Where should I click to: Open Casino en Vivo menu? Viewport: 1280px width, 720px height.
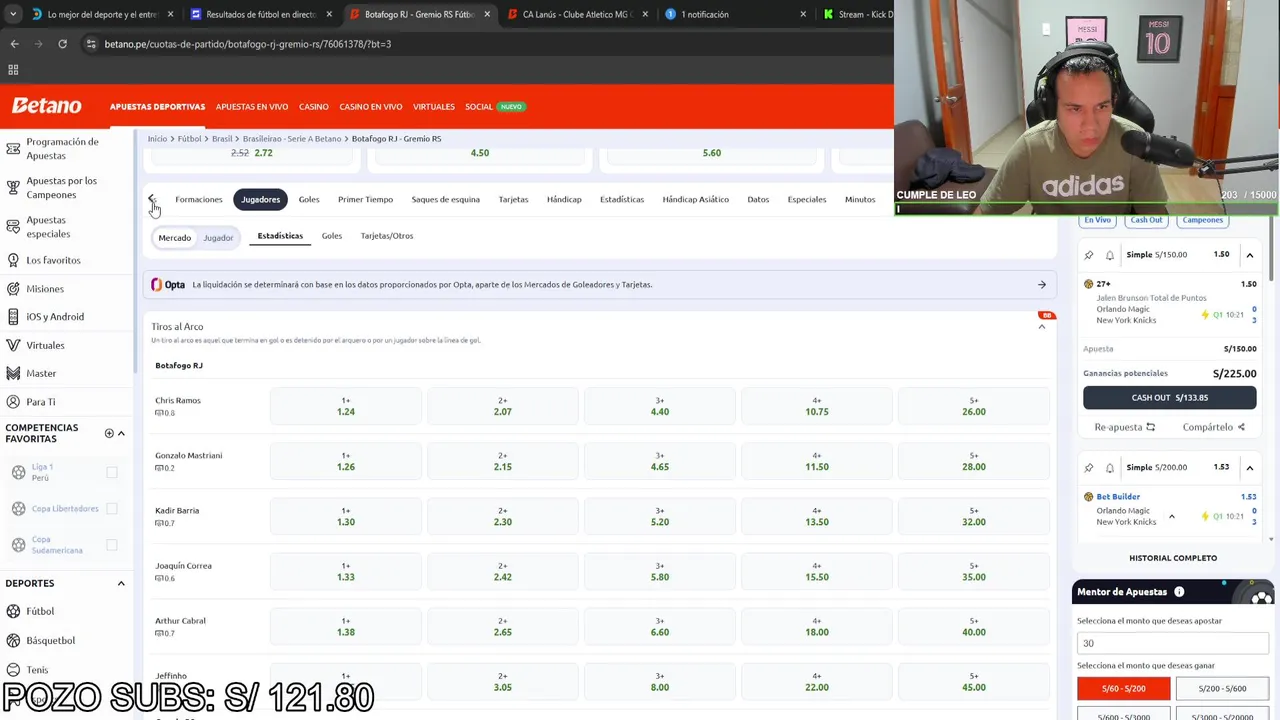tap(371, 107)
